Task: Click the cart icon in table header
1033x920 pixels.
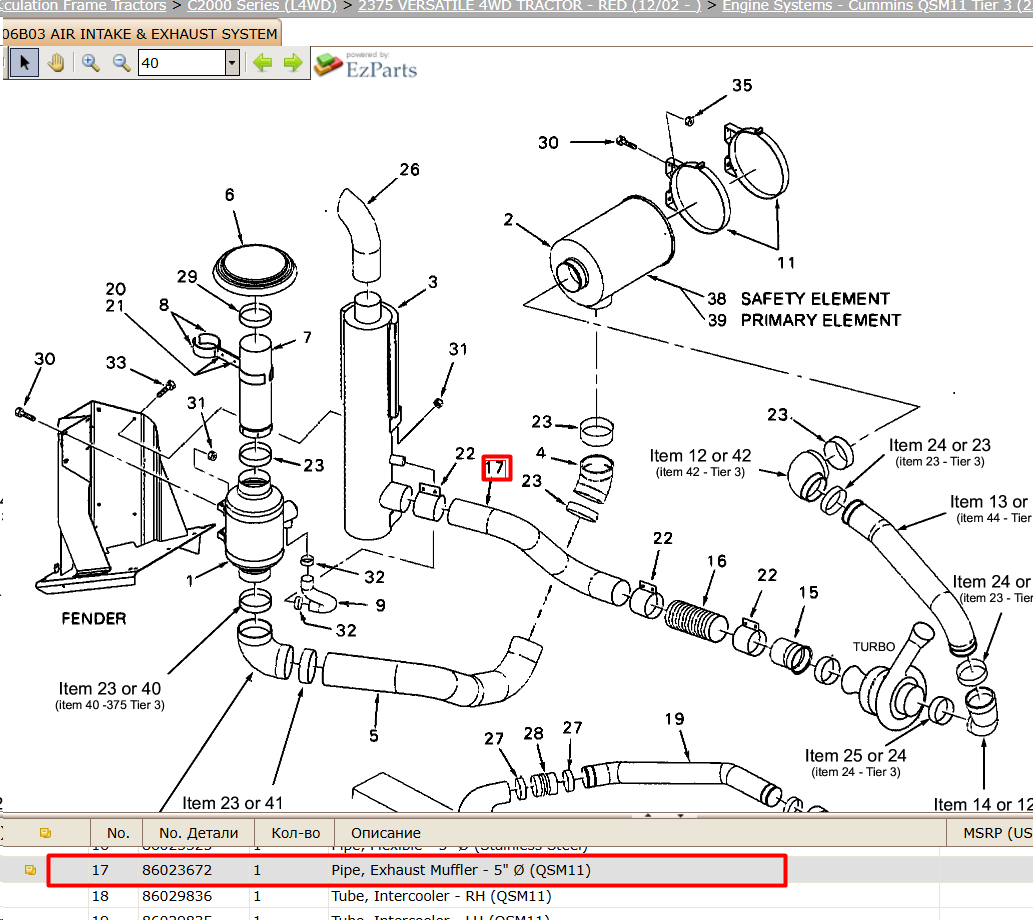Action: pyautogui.click(x=45, y=833)
